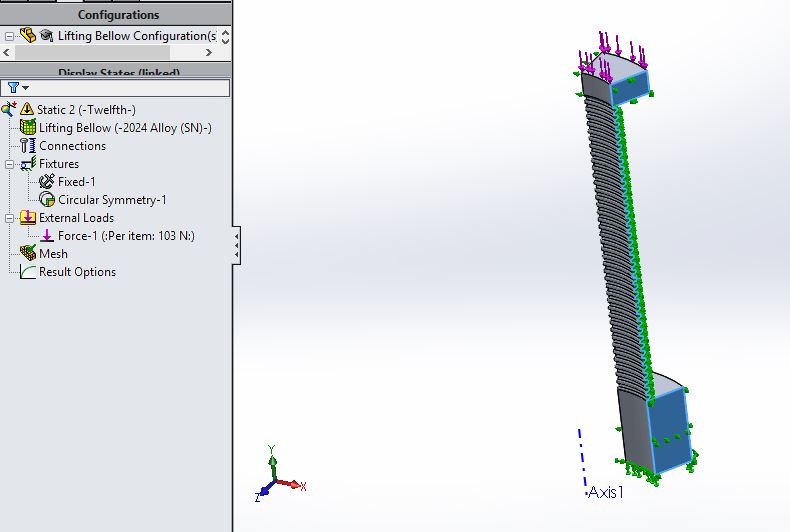This screenshot has height=532, width=790.
Task: Click the bellow model's blue top face
Action: (x=630, y=86)
